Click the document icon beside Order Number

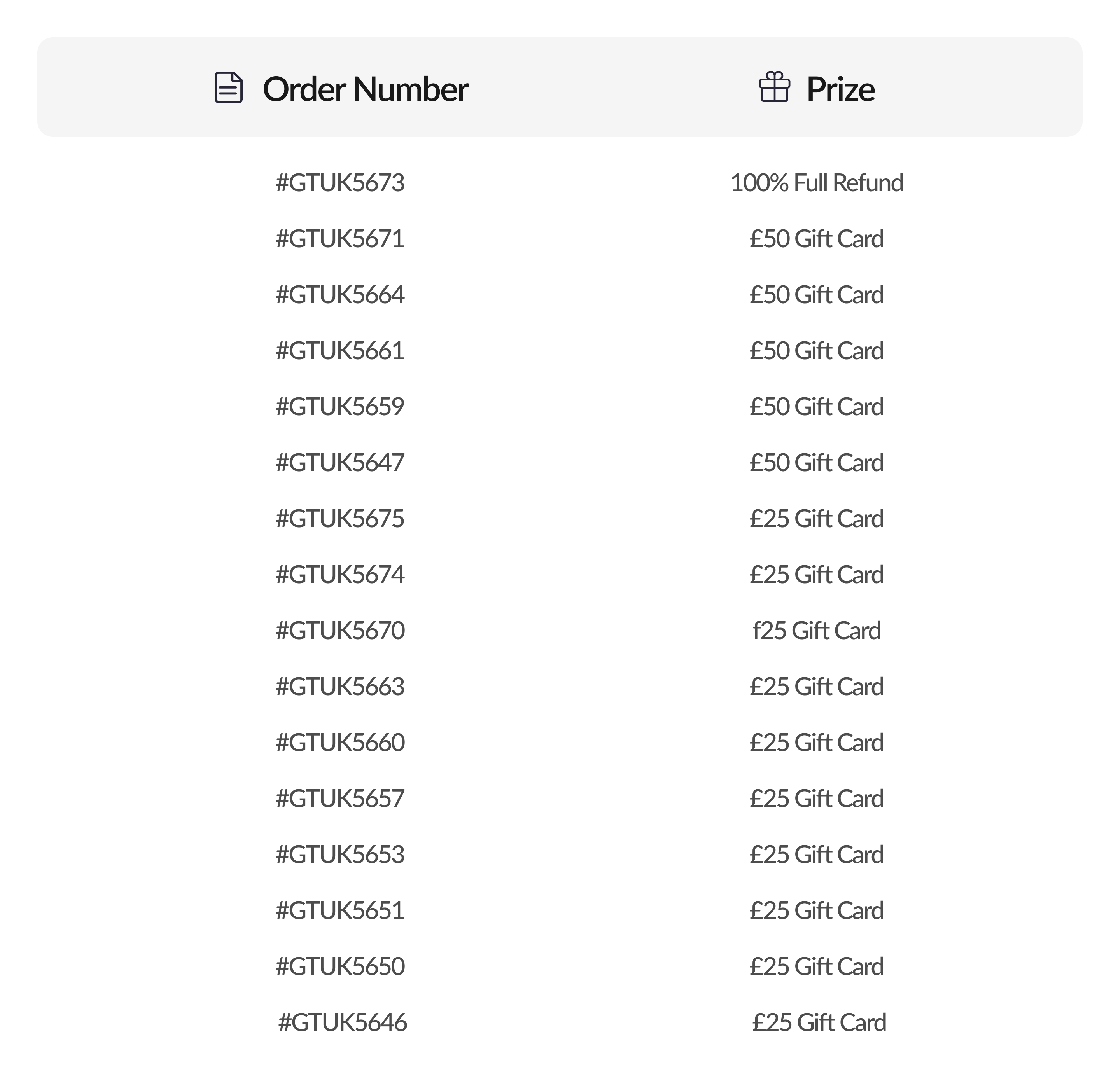[229, 88]
